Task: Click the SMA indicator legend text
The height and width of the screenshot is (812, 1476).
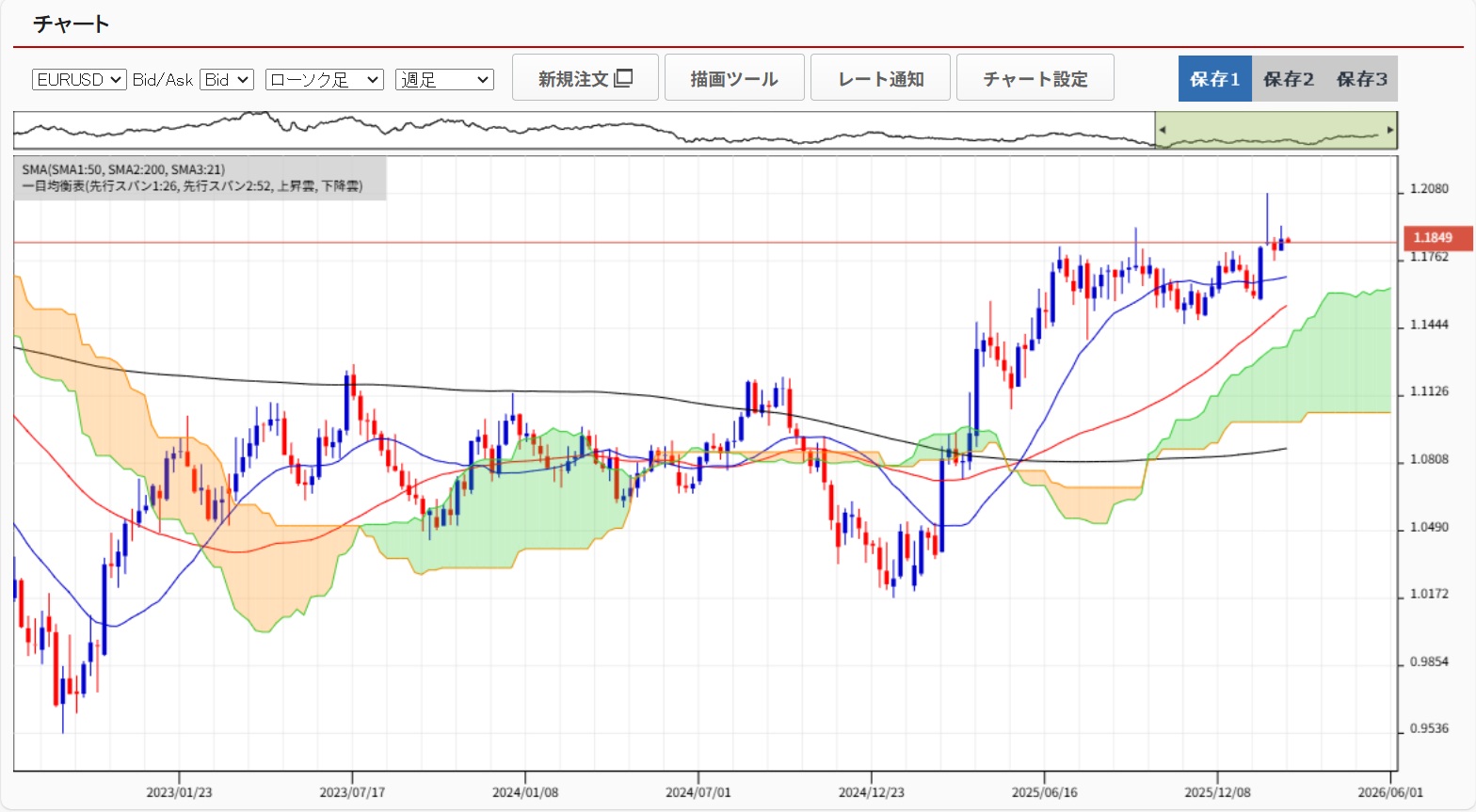Action: (123, 169)
